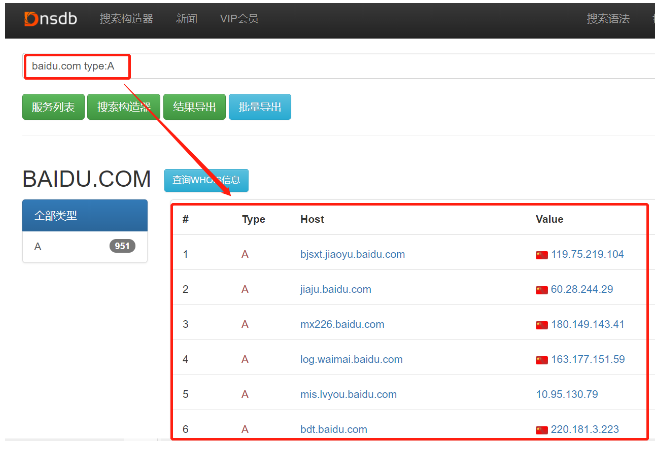
Task: Click IP value 10.95.130.79
Action: coord(567,394)
